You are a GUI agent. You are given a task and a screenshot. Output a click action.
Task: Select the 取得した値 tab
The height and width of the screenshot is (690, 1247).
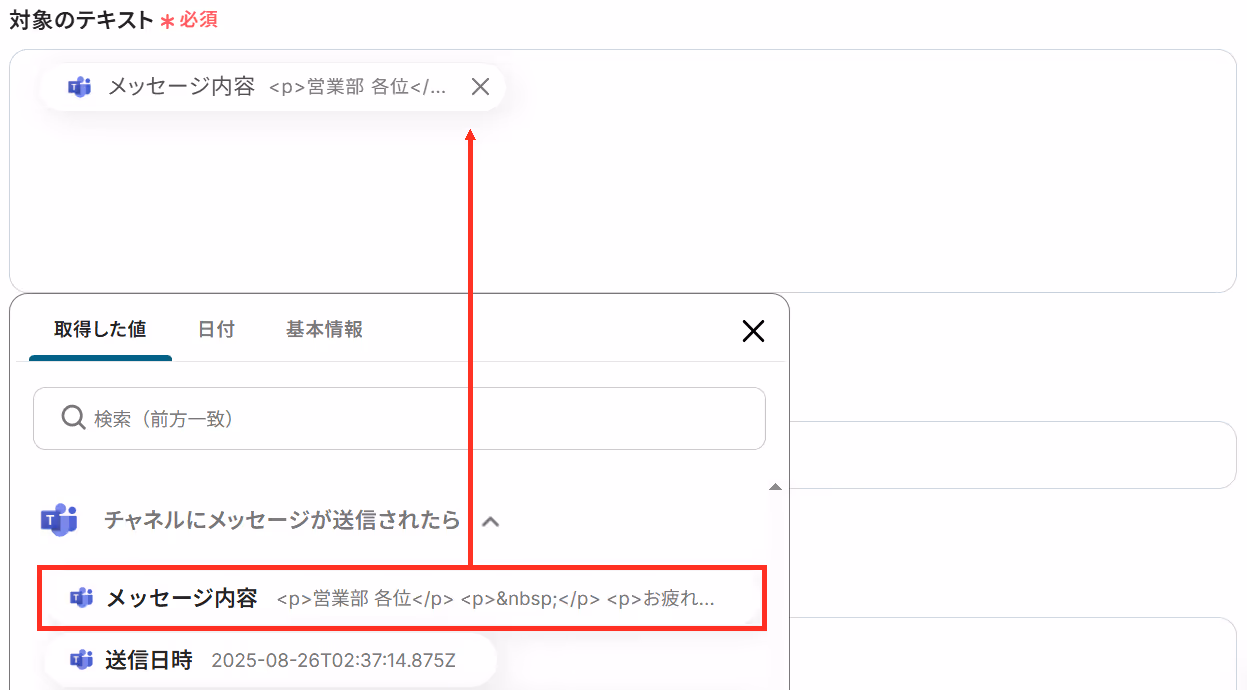100,329
